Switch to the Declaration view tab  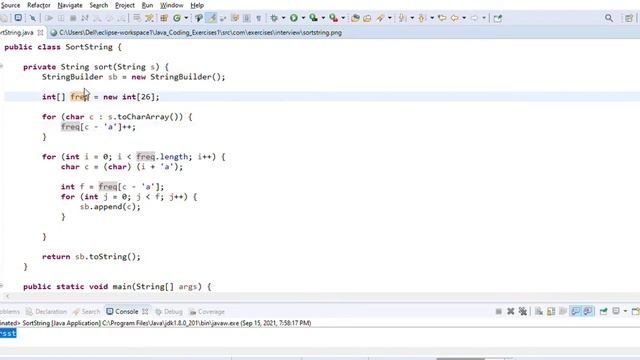[x=46, y=311]
